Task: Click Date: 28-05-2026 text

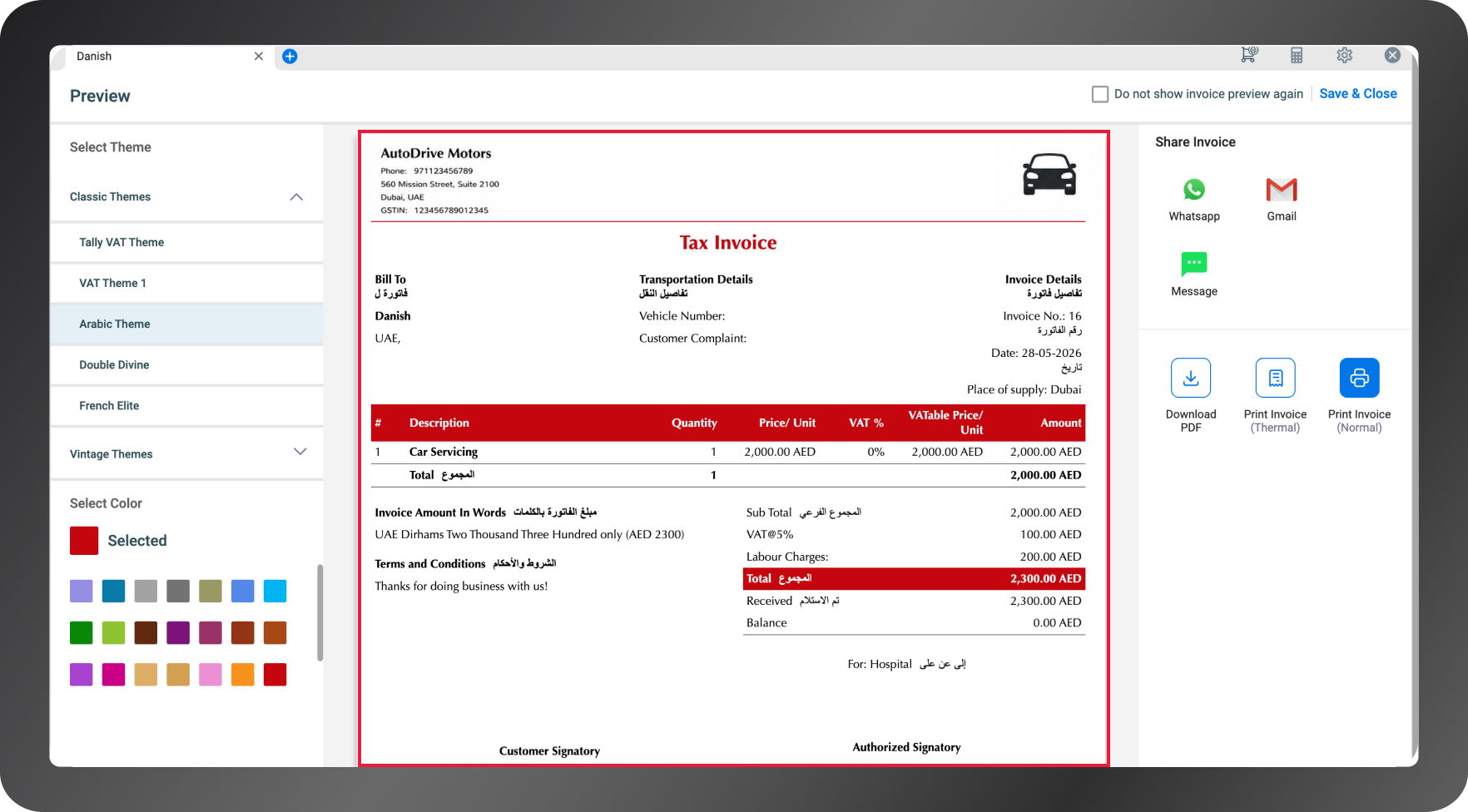Action: (1036, 353)
